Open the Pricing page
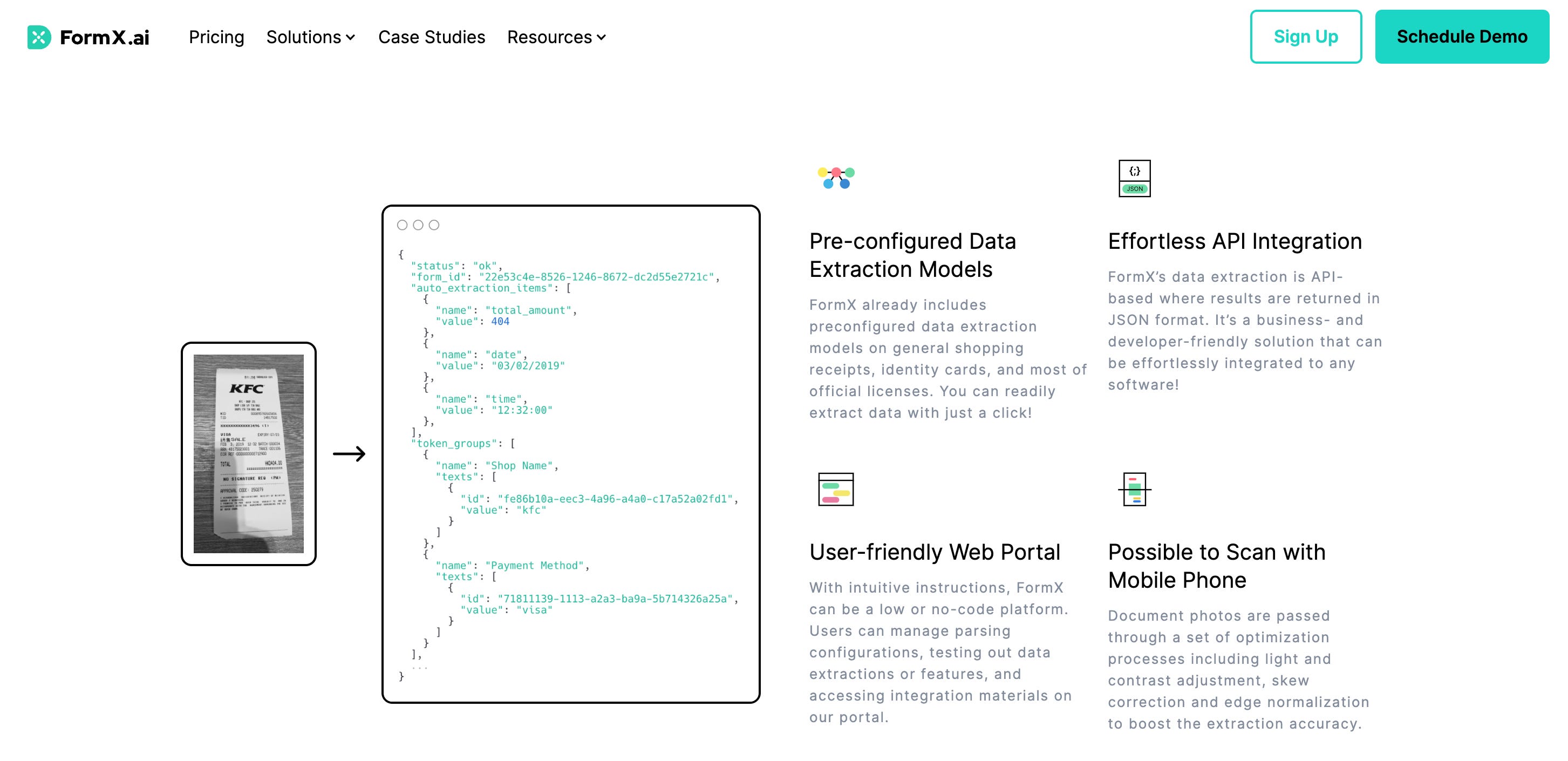 click(x=216, y=37)
